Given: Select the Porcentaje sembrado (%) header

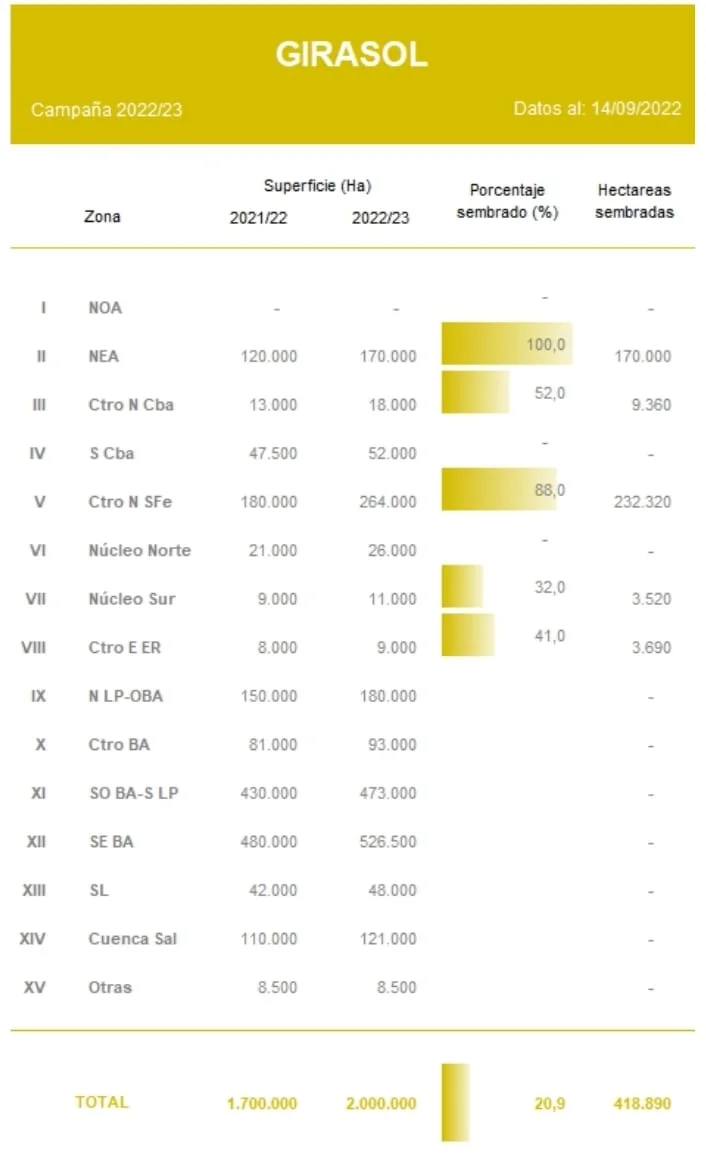Looking at the screenshot, I should [507, 201].
